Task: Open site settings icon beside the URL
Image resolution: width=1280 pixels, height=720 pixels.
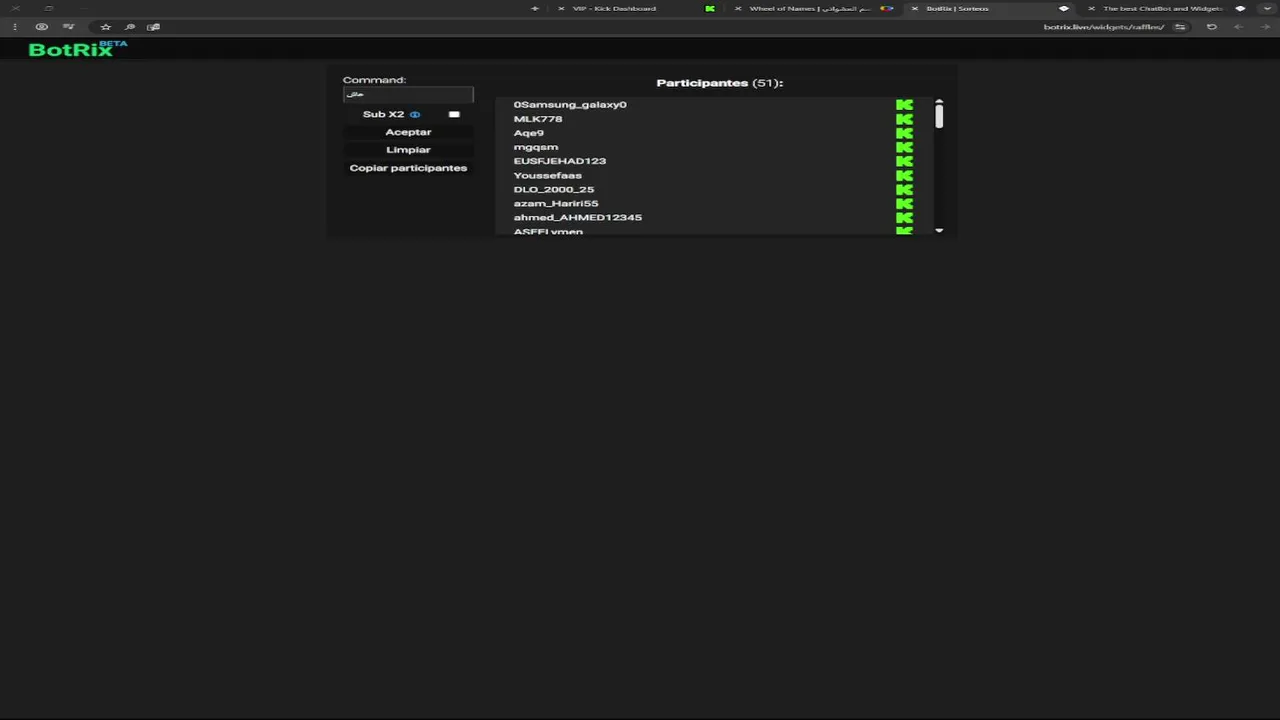Action: [x=1180, y=27]
